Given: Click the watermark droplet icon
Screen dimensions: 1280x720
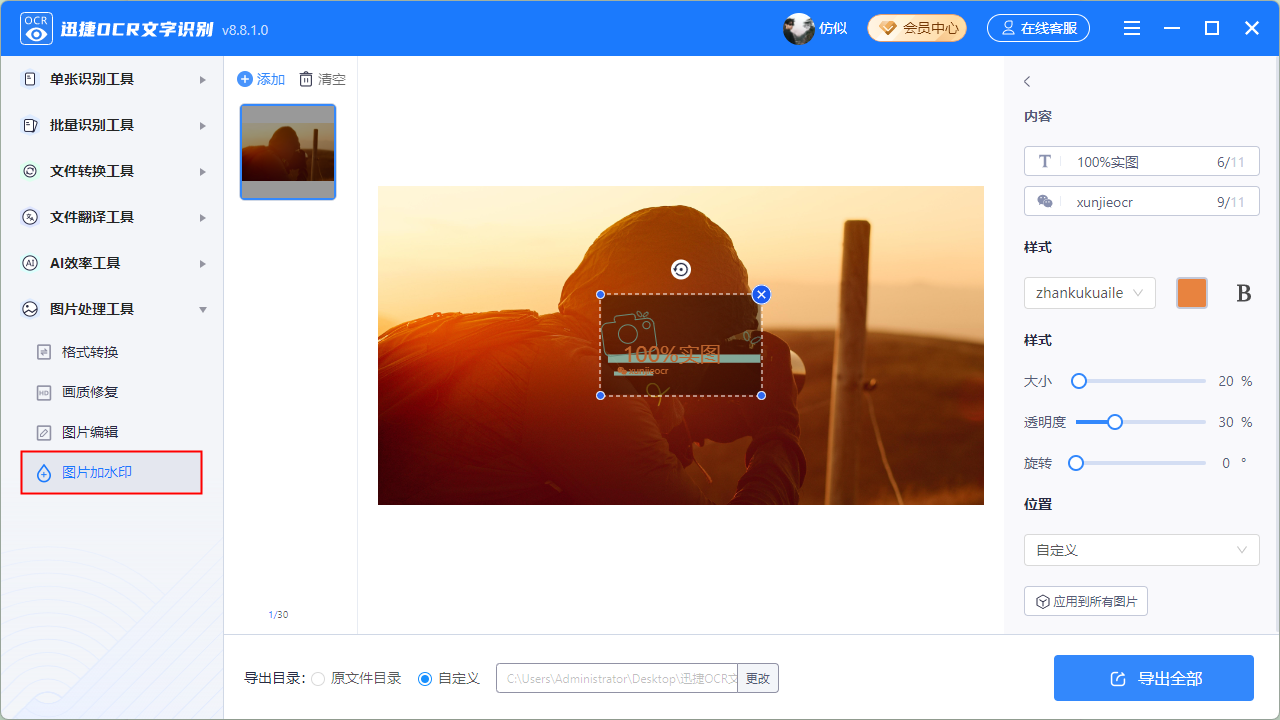Looking at the screenshot, I should (x=44, y=473).
